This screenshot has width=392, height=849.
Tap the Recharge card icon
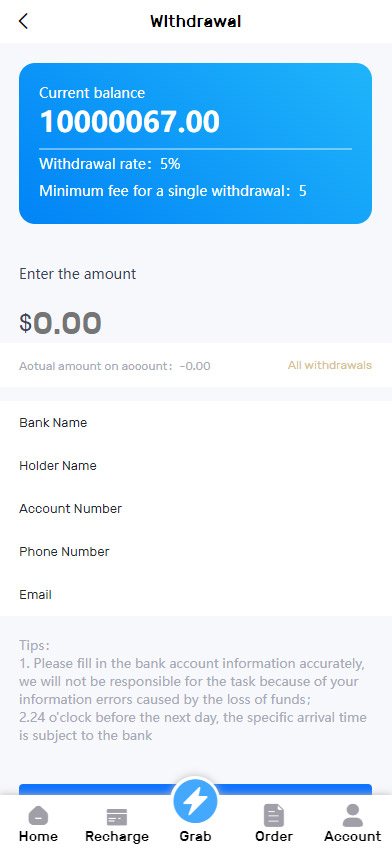click(117, 817)
